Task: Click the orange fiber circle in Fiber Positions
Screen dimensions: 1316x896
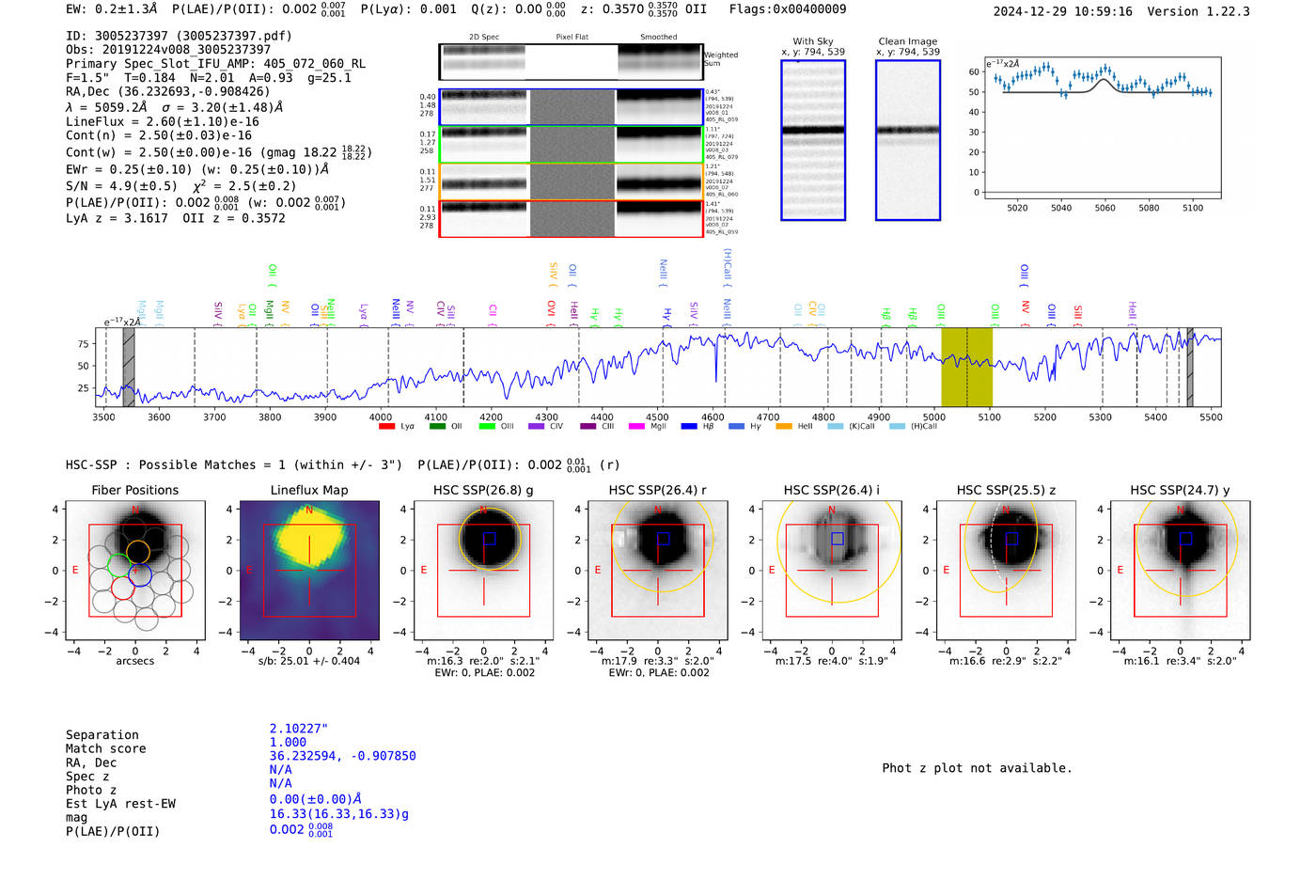Action: (x=138, y=552)
